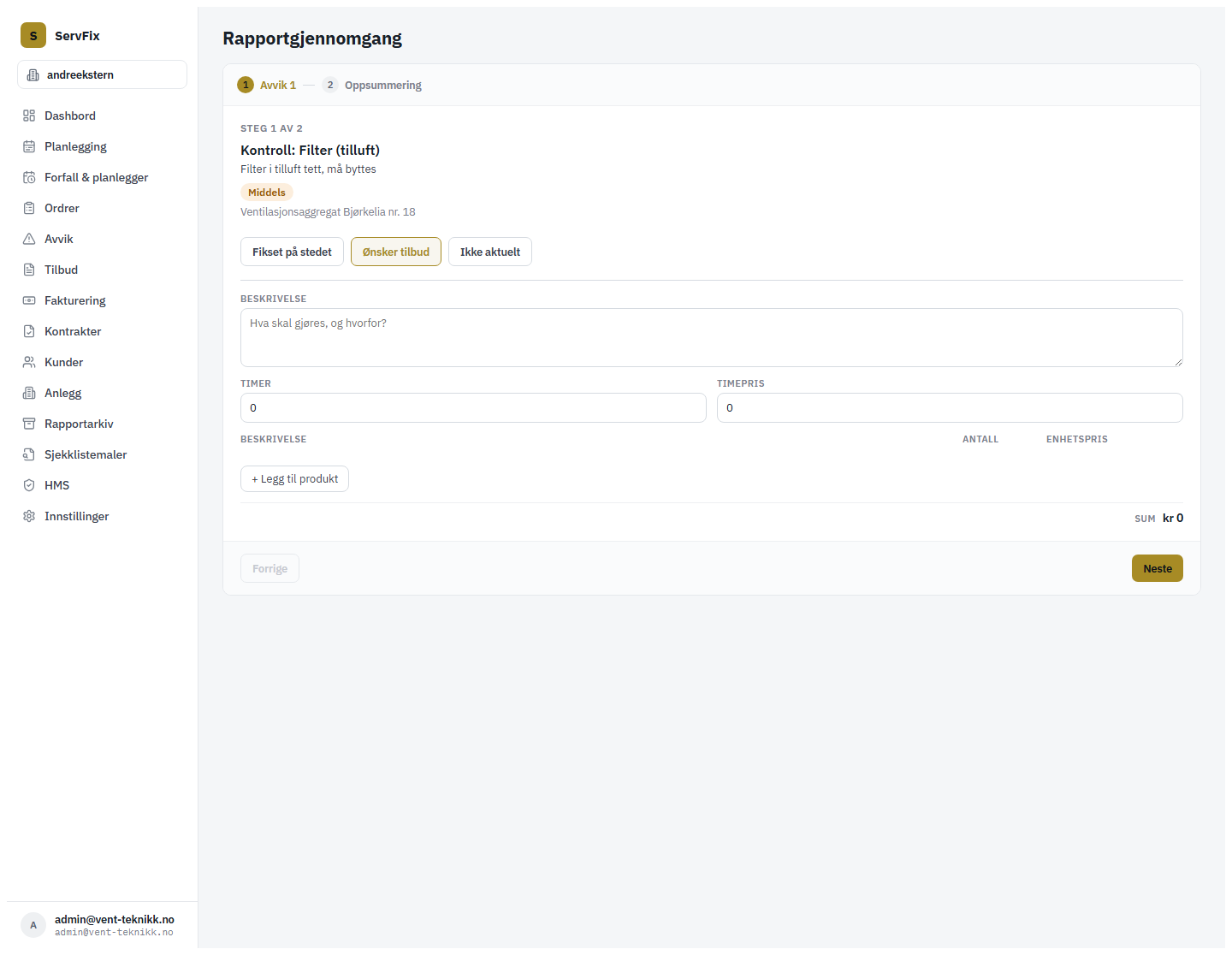
Task: Click the HMS shield icon
Action: [x=29, y=485]
